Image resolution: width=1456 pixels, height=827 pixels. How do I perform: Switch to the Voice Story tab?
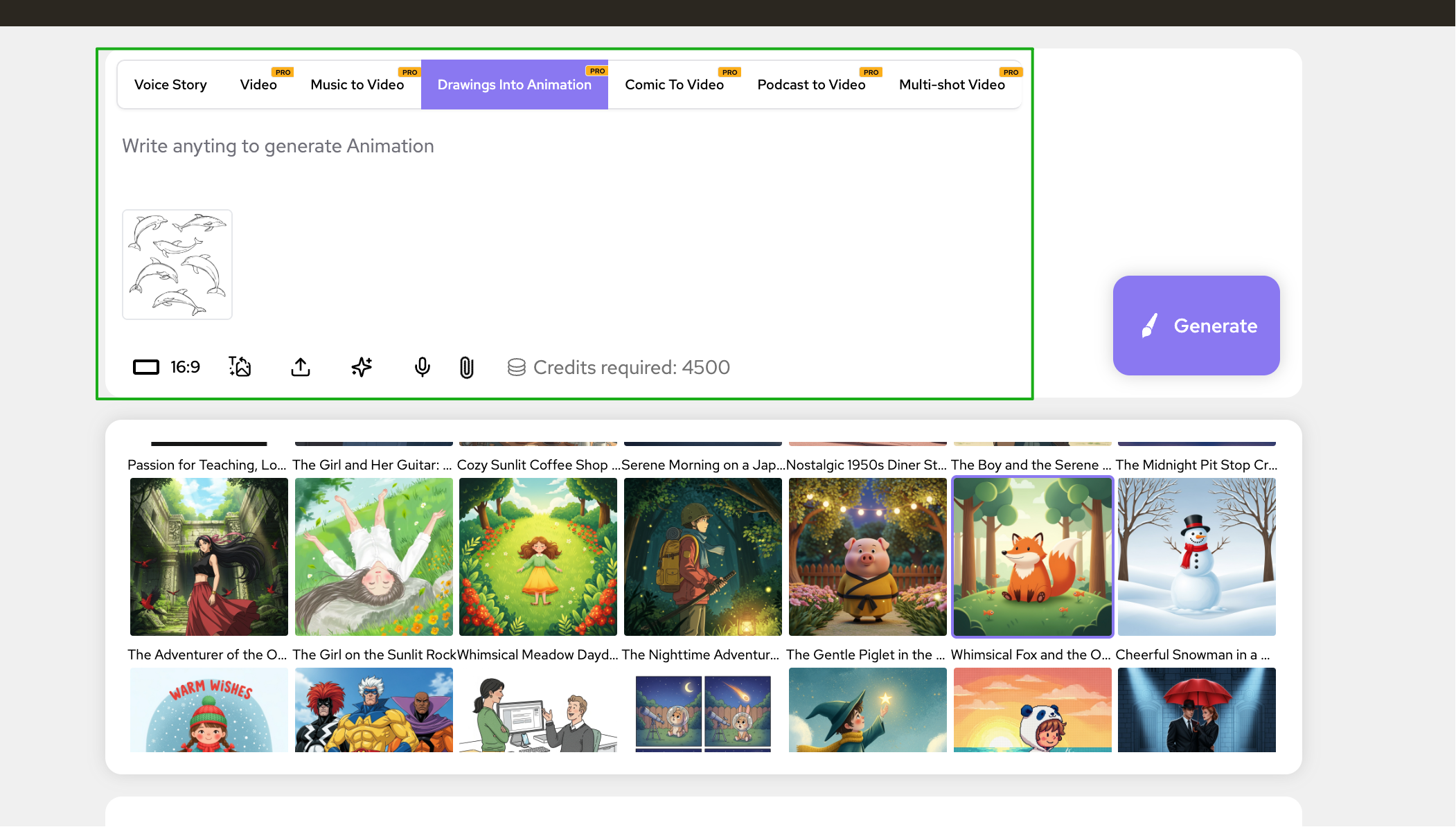point(170,85)
